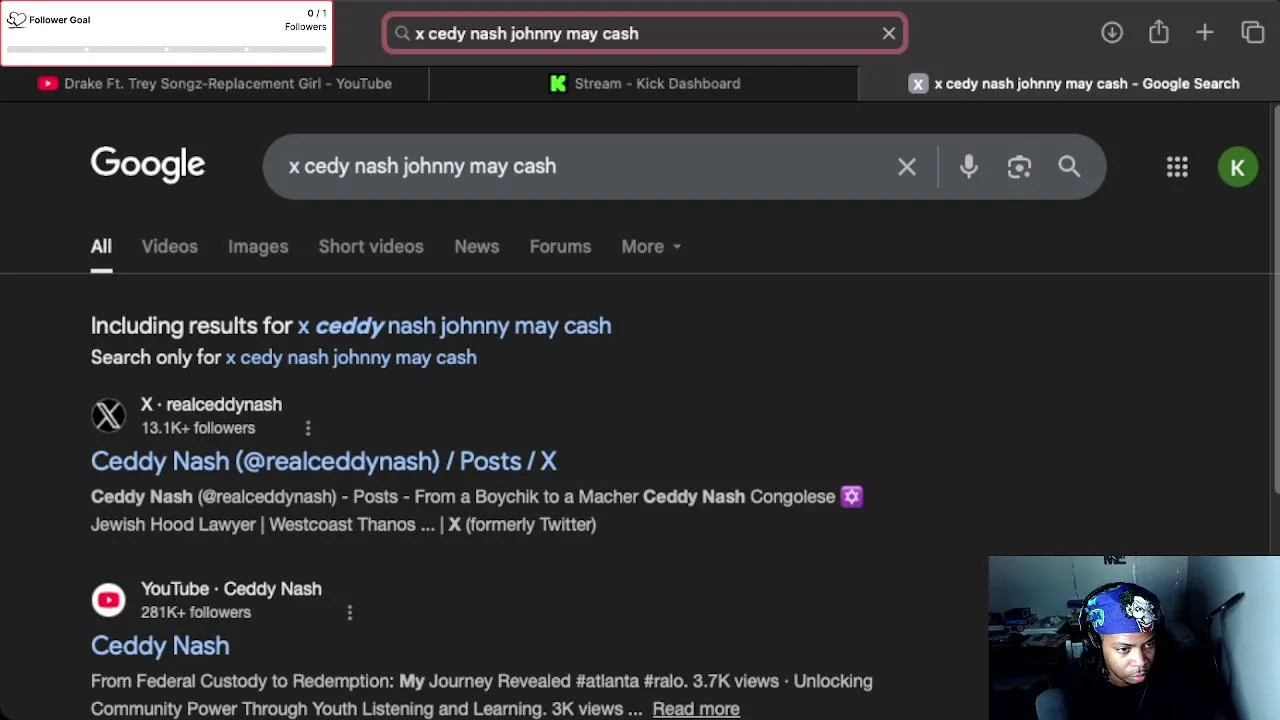Clear the Google search box
Image resolution: width=1280 pixels, height=720 pixels.
(907, 167)
